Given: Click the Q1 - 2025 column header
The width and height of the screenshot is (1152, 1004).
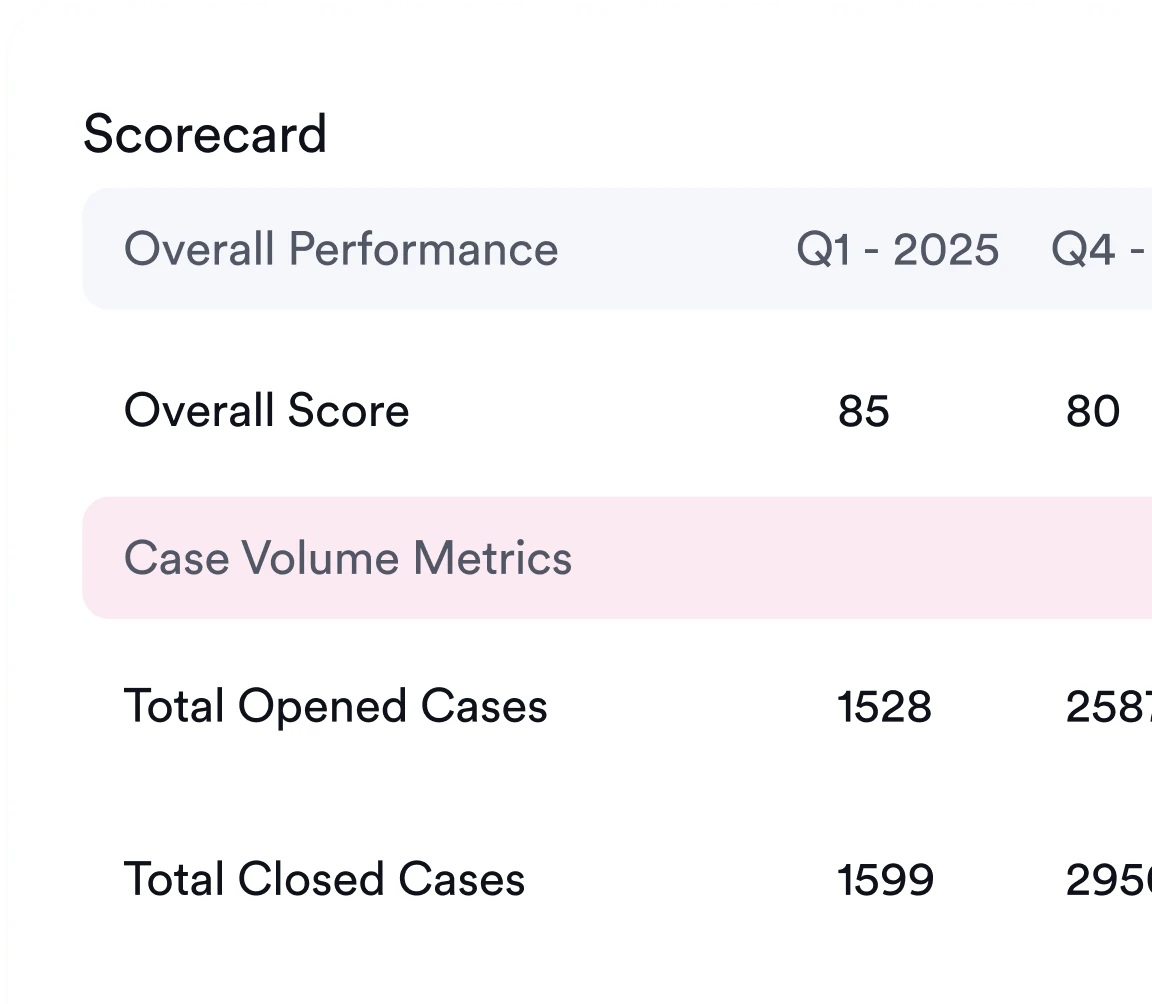Looking at the screenshot, I should click(x=897, y=249).
